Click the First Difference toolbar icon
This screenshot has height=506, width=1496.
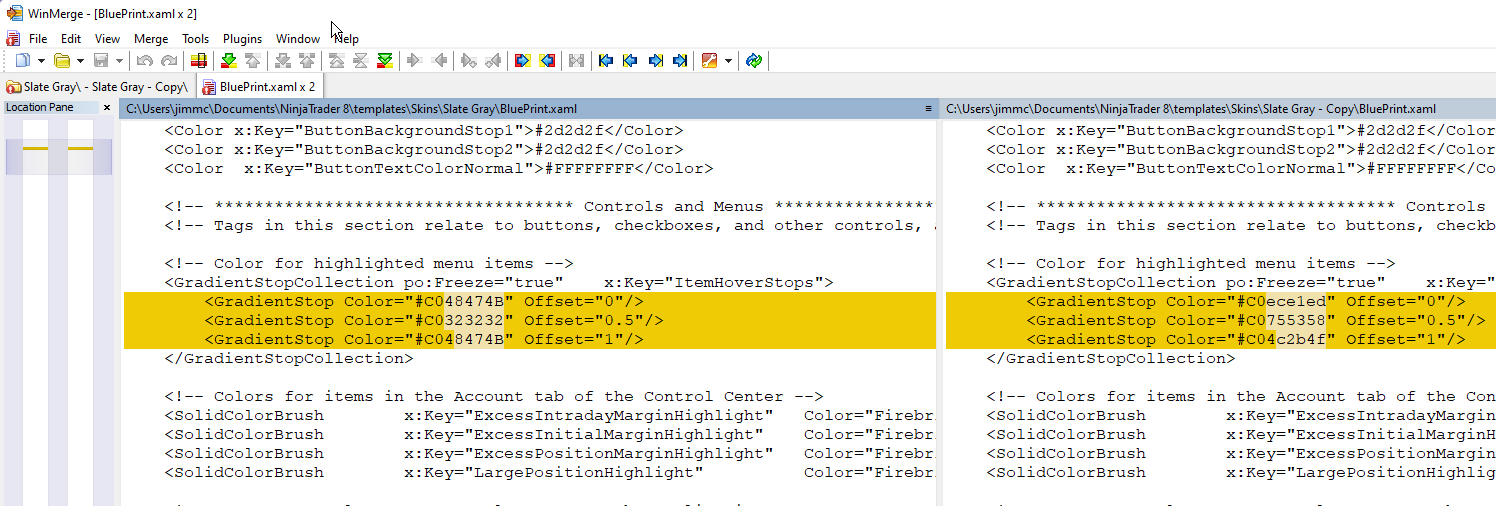coord(336,61)
